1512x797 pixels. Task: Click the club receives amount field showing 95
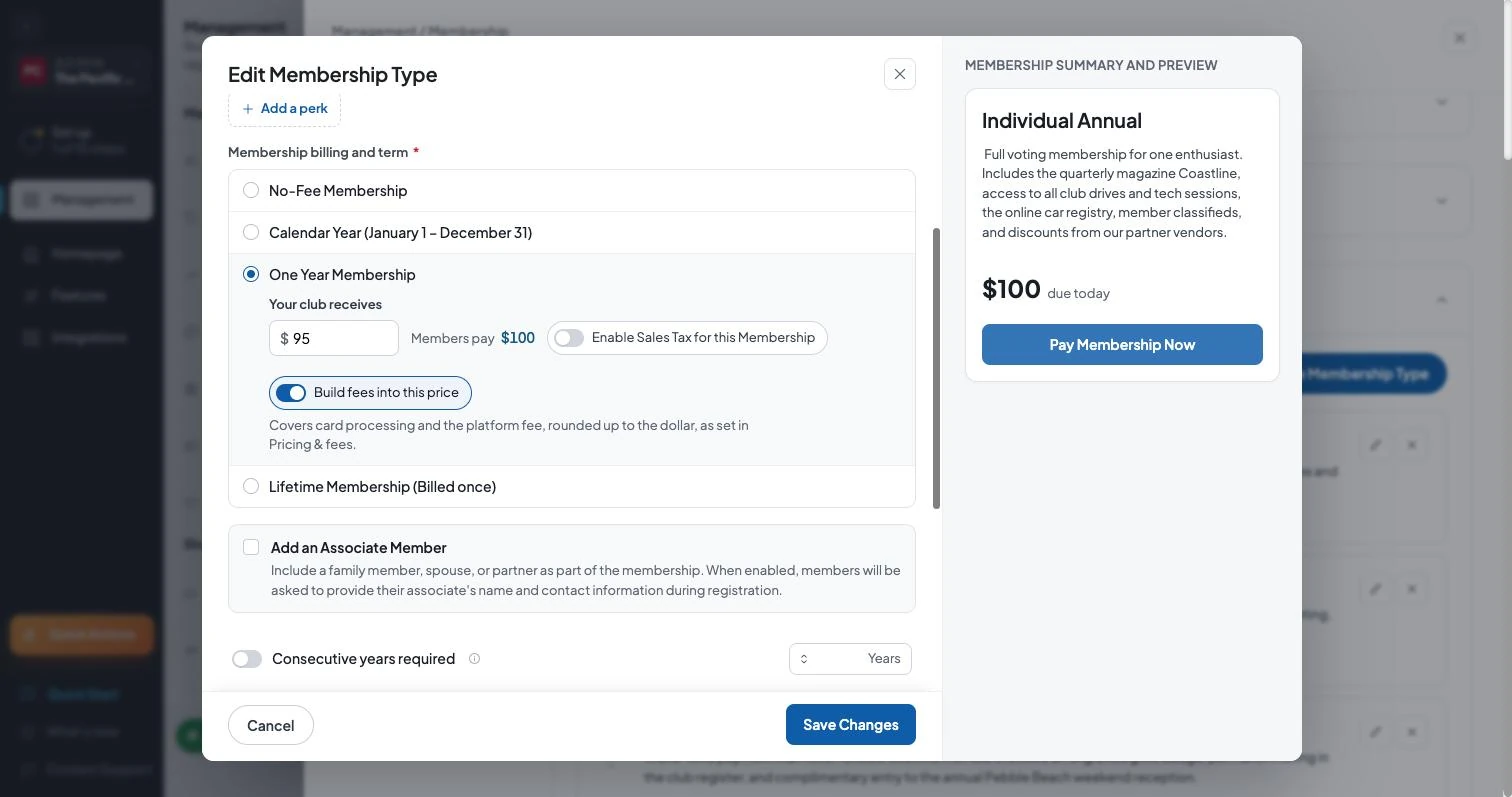(x=334, y=338)
